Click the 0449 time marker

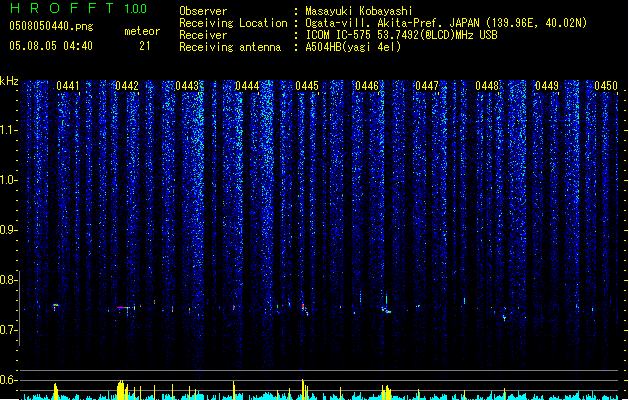coord(547,86)
